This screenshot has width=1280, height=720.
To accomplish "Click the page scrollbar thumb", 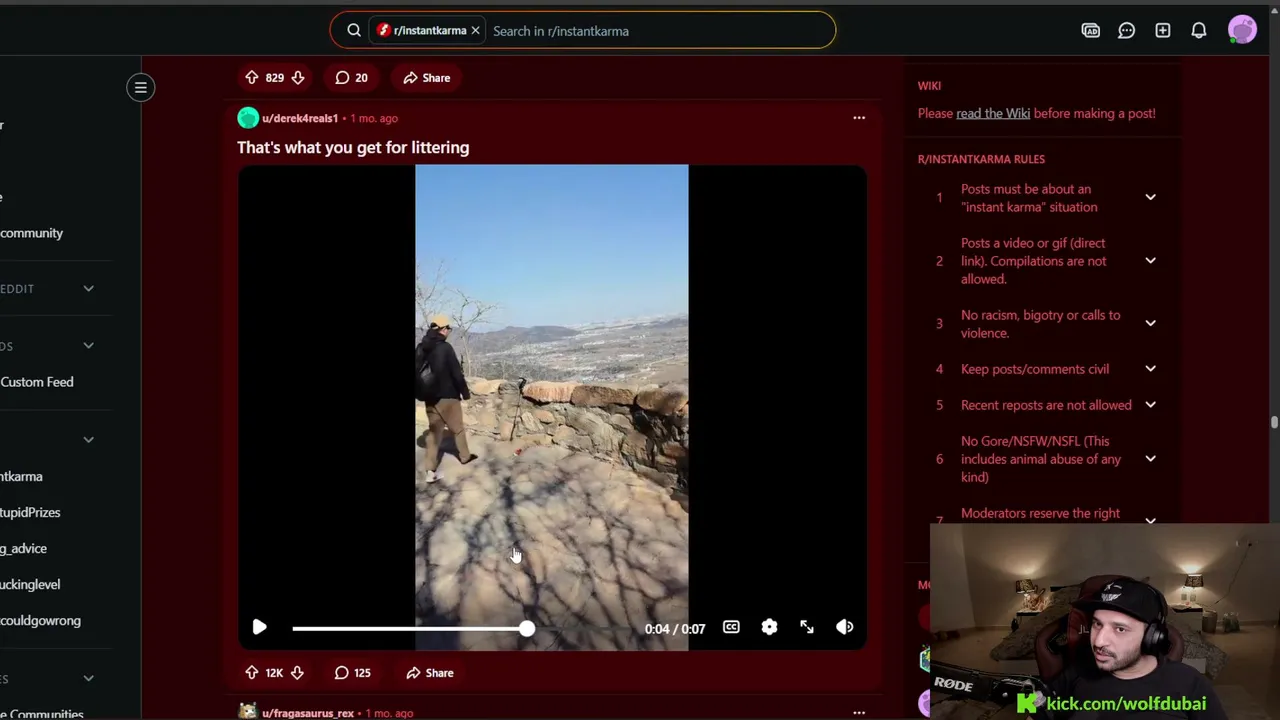I will pos(1274,423).
